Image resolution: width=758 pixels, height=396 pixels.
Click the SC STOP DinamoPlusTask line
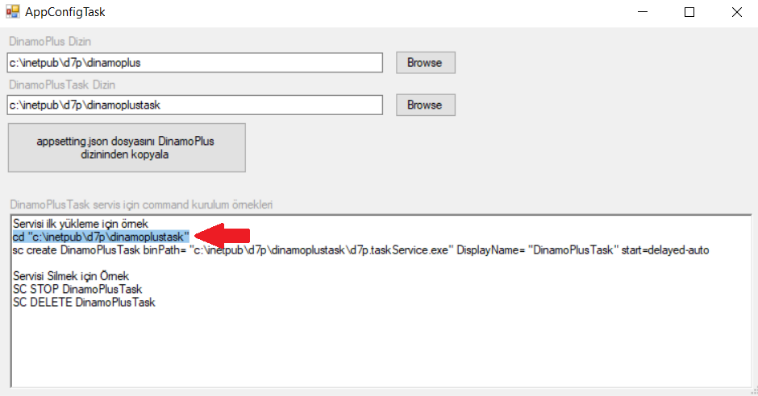77,289
